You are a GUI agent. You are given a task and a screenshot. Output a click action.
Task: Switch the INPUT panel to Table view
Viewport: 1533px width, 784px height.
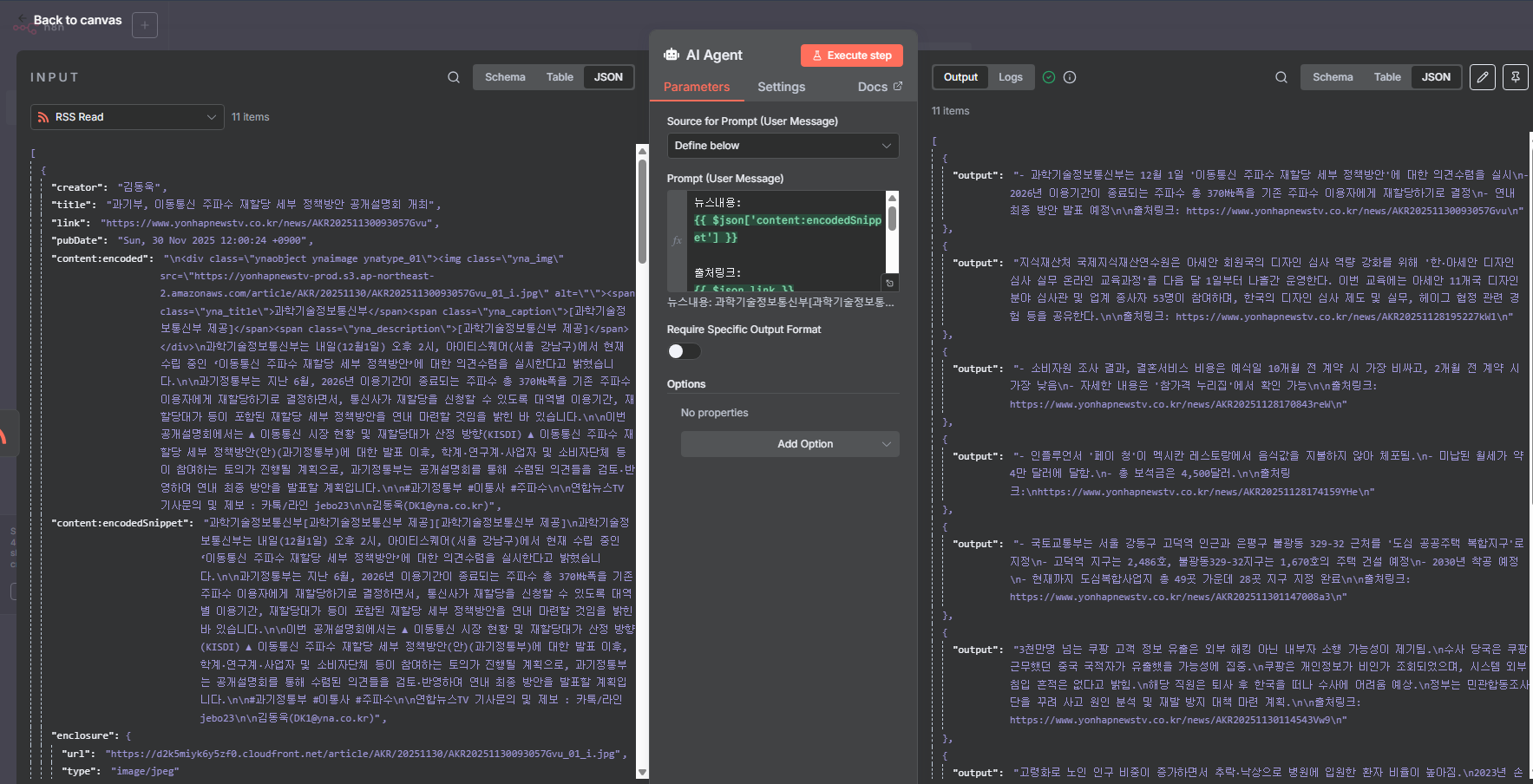(x=560, y=77)
